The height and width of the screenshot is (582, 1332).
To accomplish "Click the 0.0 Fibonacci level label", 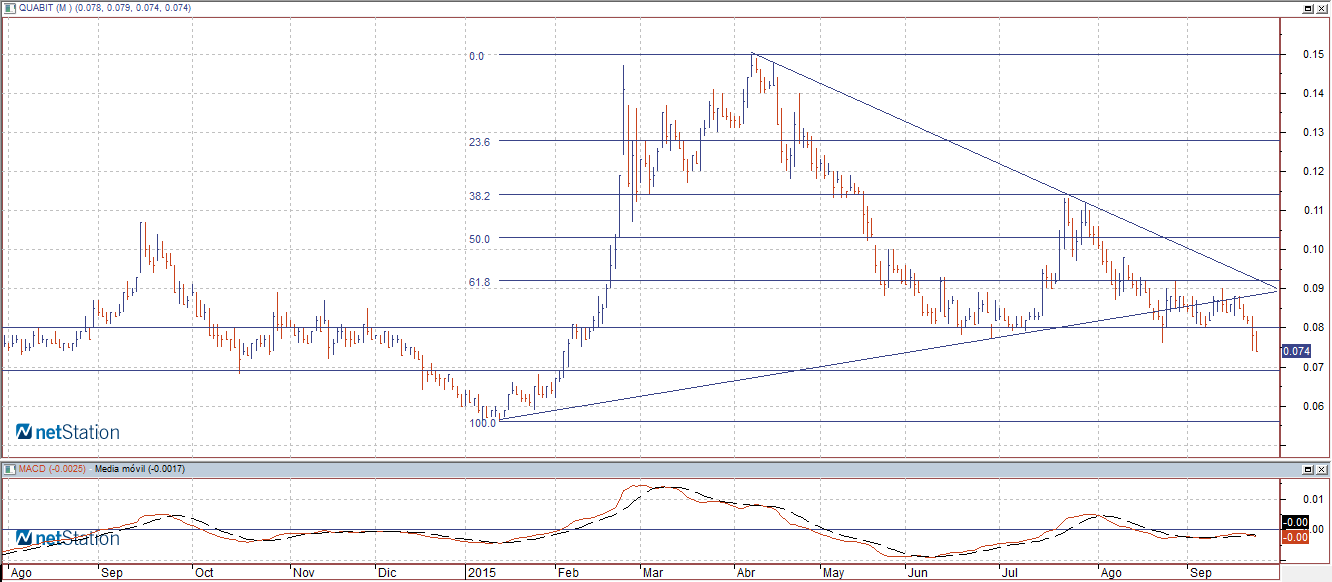I will coord(476,56).
